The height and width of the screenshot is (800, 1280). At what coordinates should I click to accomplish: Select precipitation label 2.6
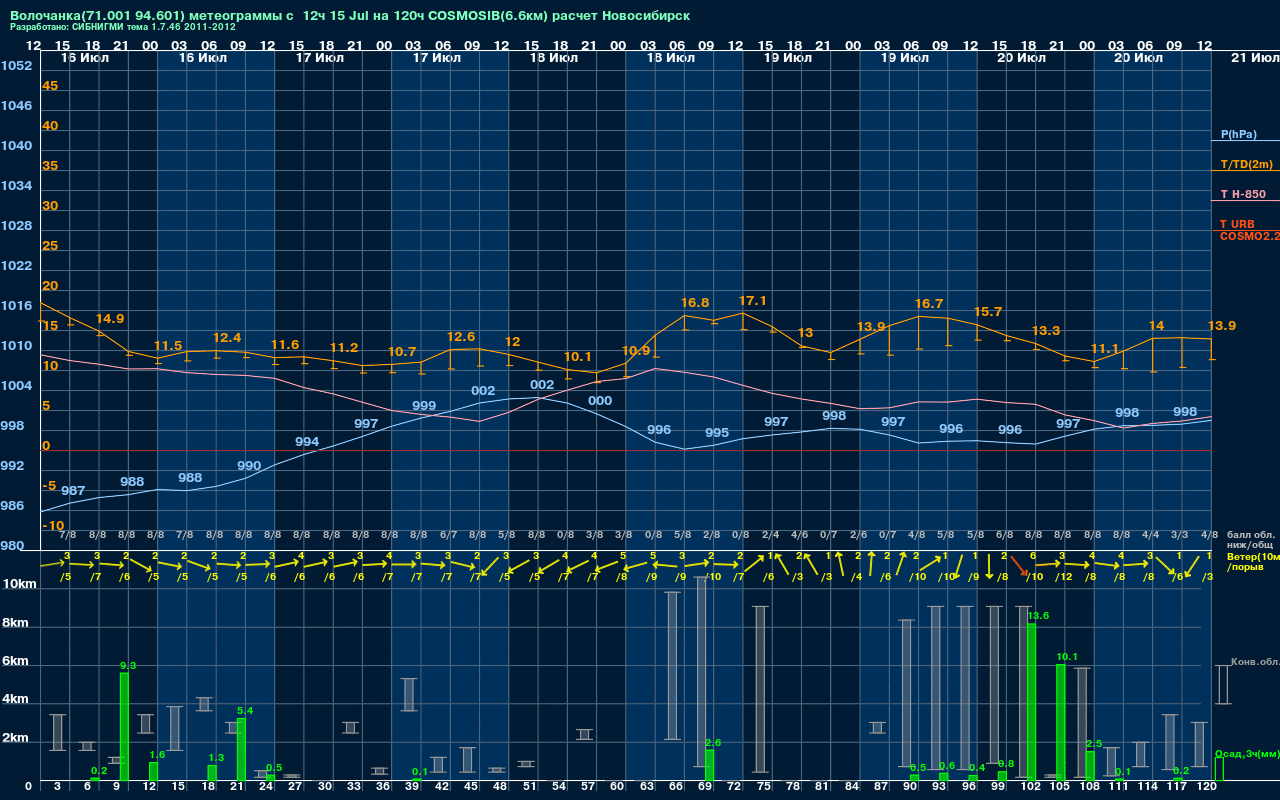(x=713, y=743)
